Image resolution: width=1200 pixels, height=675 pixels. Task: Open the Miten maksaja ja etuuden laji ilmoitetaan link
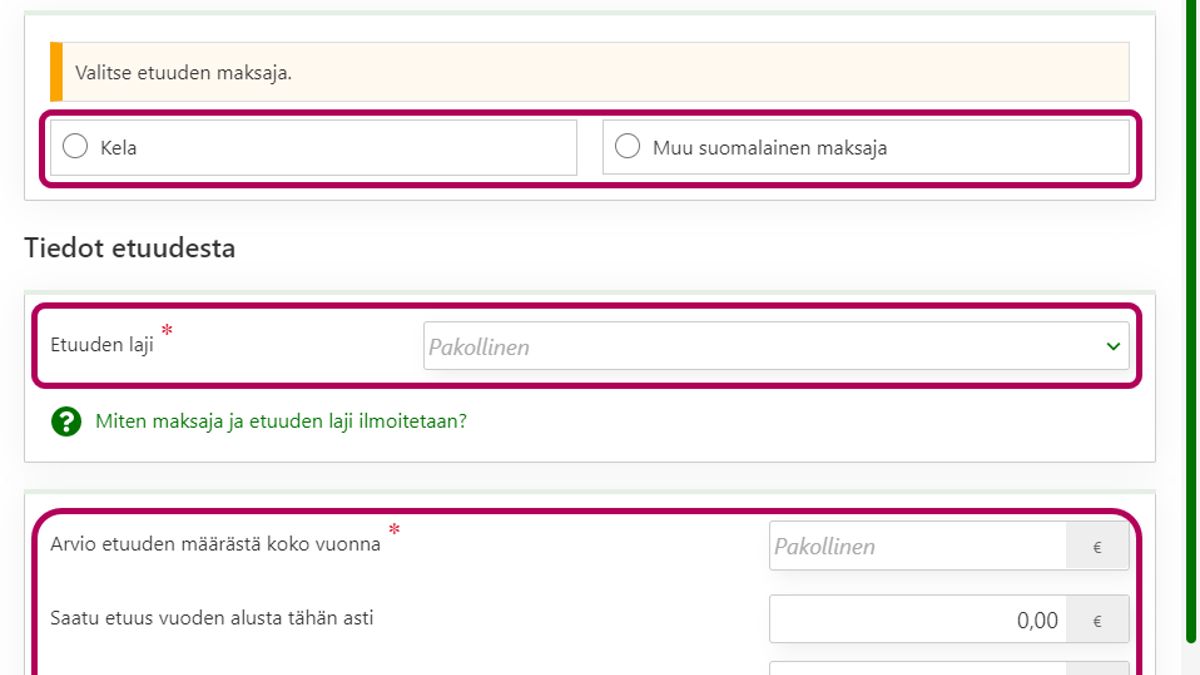click(280, 422)
